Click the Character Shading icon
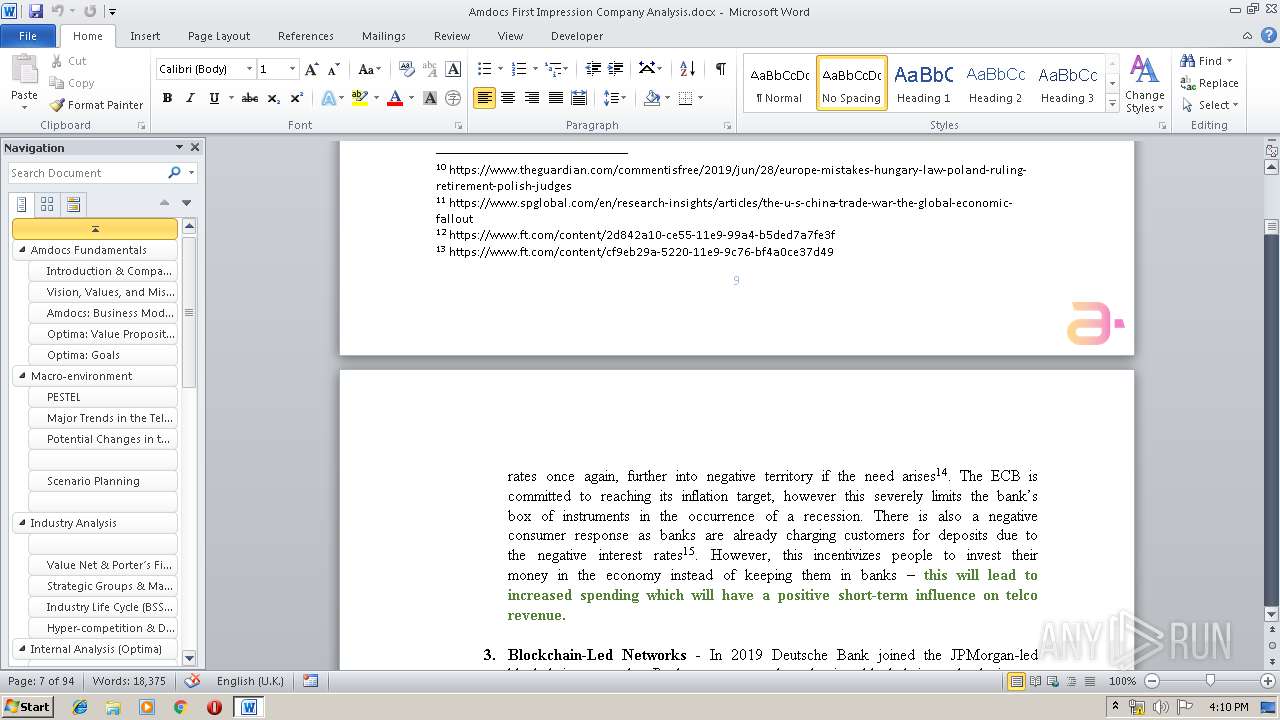The height and width of the screenshot is (720, 1280). tap(430, 98)
